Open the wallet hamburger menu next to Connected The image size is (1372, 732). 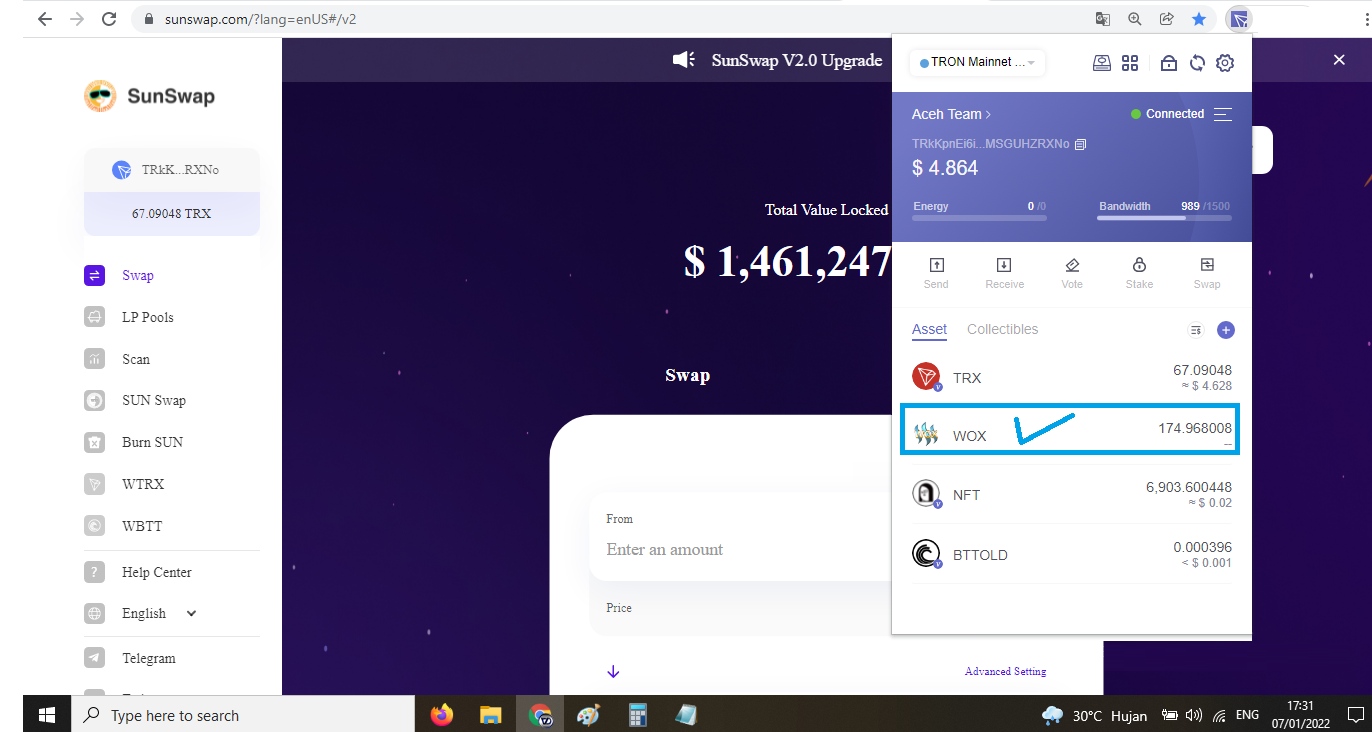(1222, 114)
